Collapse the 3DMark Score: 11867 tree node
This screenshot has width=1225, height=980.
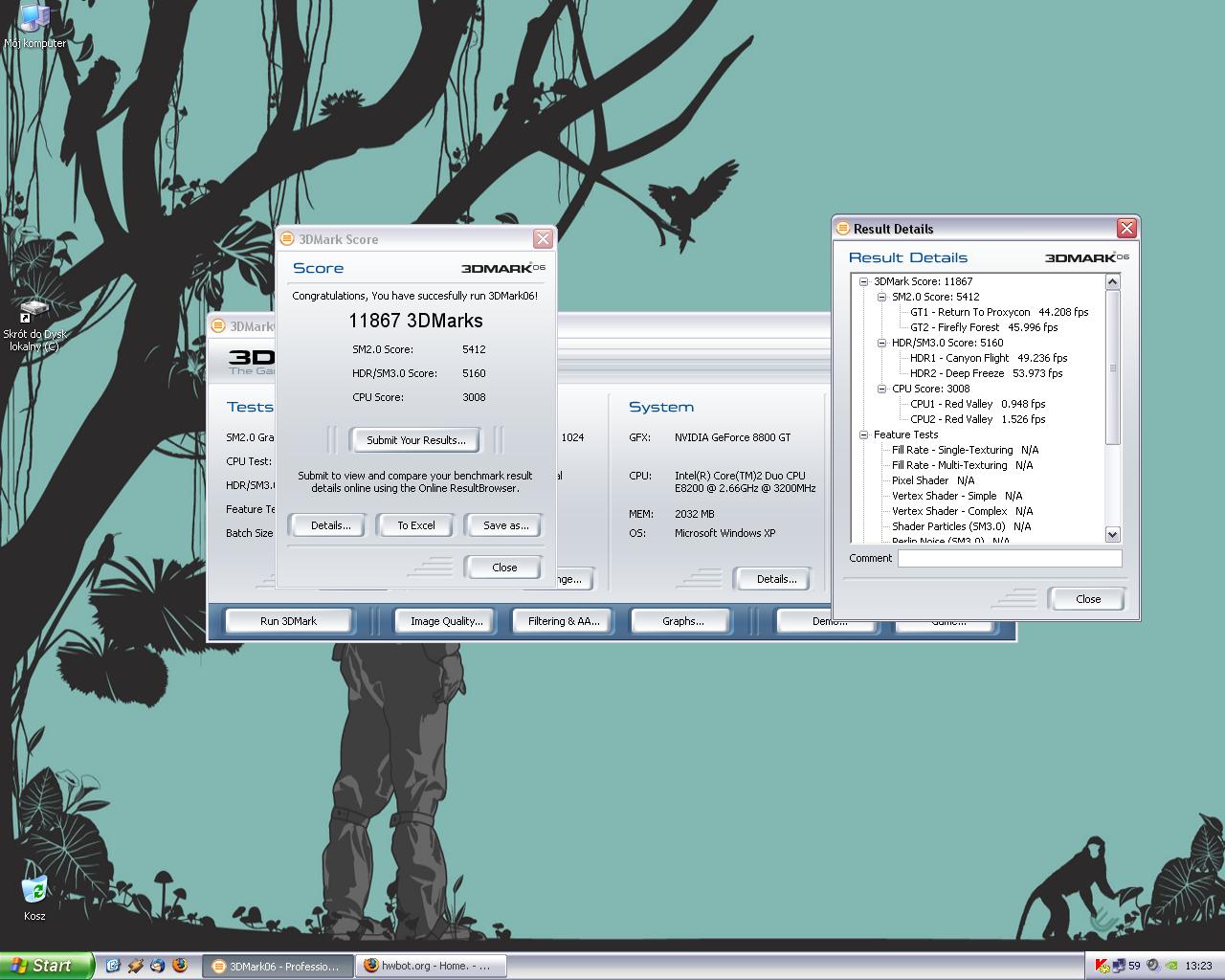coord(863,281)
